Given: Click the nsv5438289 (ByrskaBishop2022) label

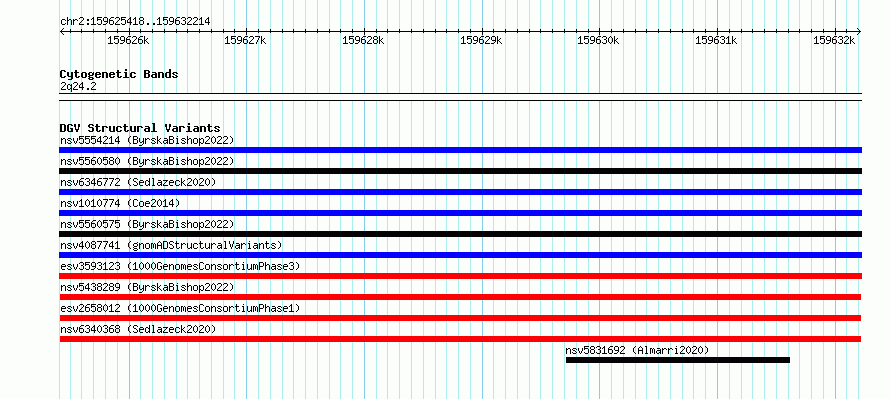Looking at the screenshot, I should [x=147, y=287].
